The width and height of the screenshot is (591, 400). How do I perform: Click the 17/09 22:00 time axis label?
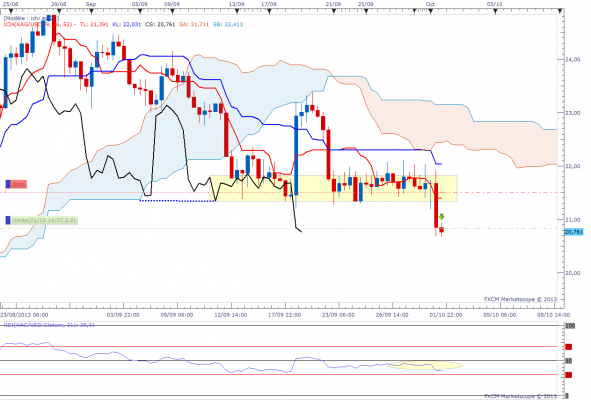(285, 315)
